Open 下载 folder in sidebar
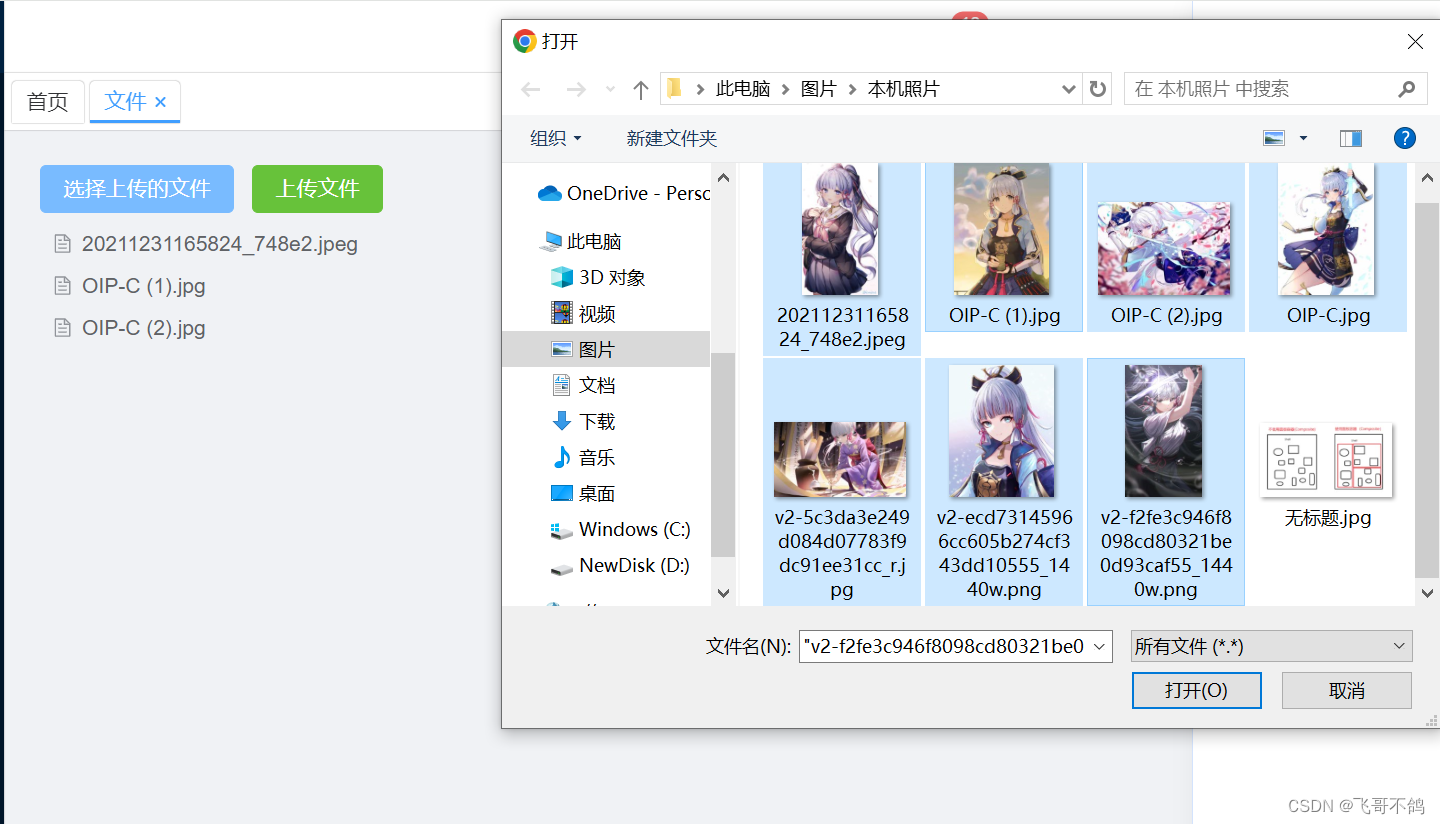The width and height of the screenshot is (1440, 824). [x=584, y=421]
